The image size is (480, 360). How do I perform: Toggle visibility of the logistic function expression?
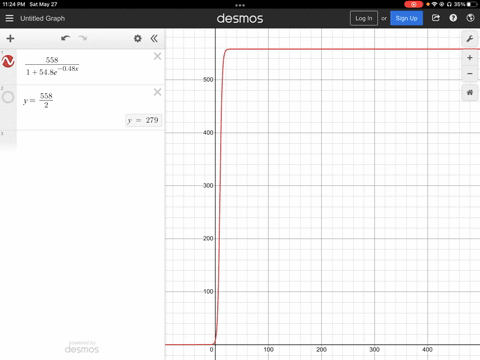8,61
